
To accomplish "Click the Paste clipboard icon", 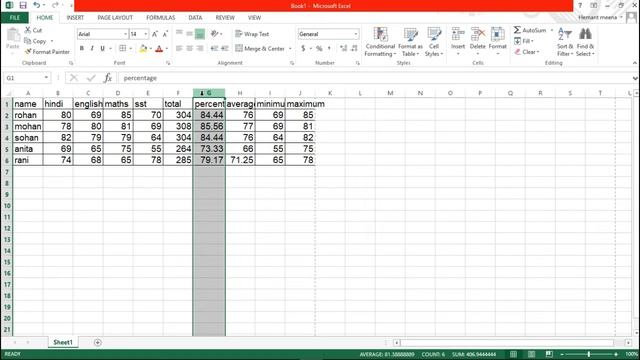I will [13, 36].
